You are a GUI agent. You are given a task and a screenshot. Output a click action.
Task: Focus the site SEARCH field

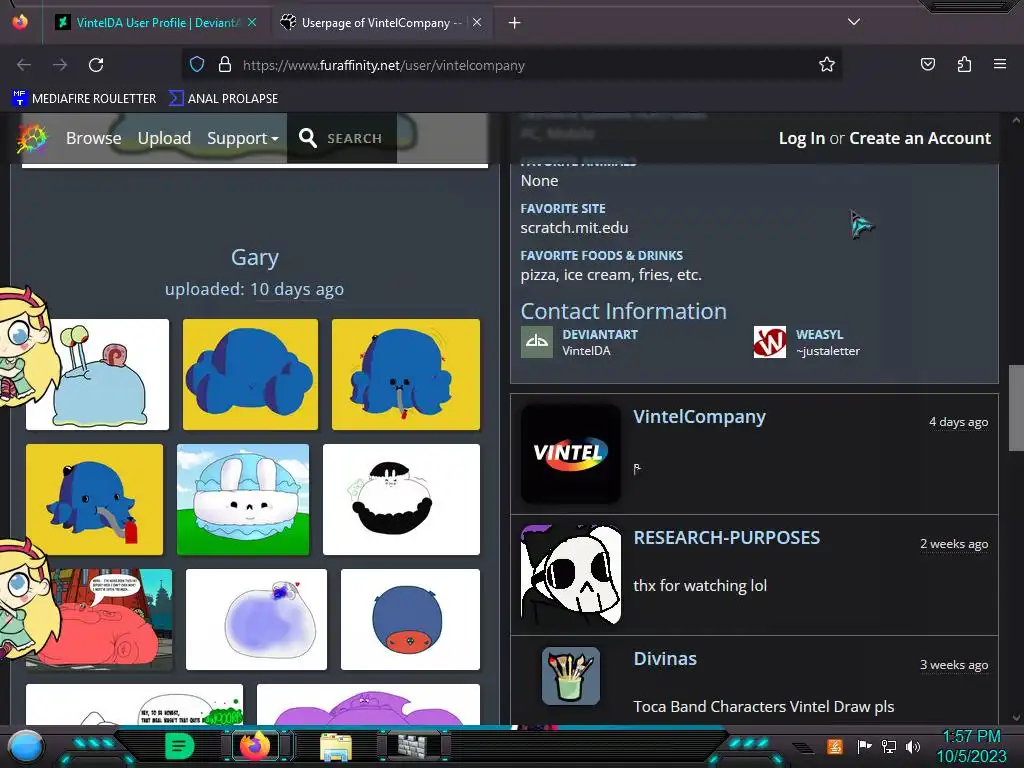[x=355, y=138]
